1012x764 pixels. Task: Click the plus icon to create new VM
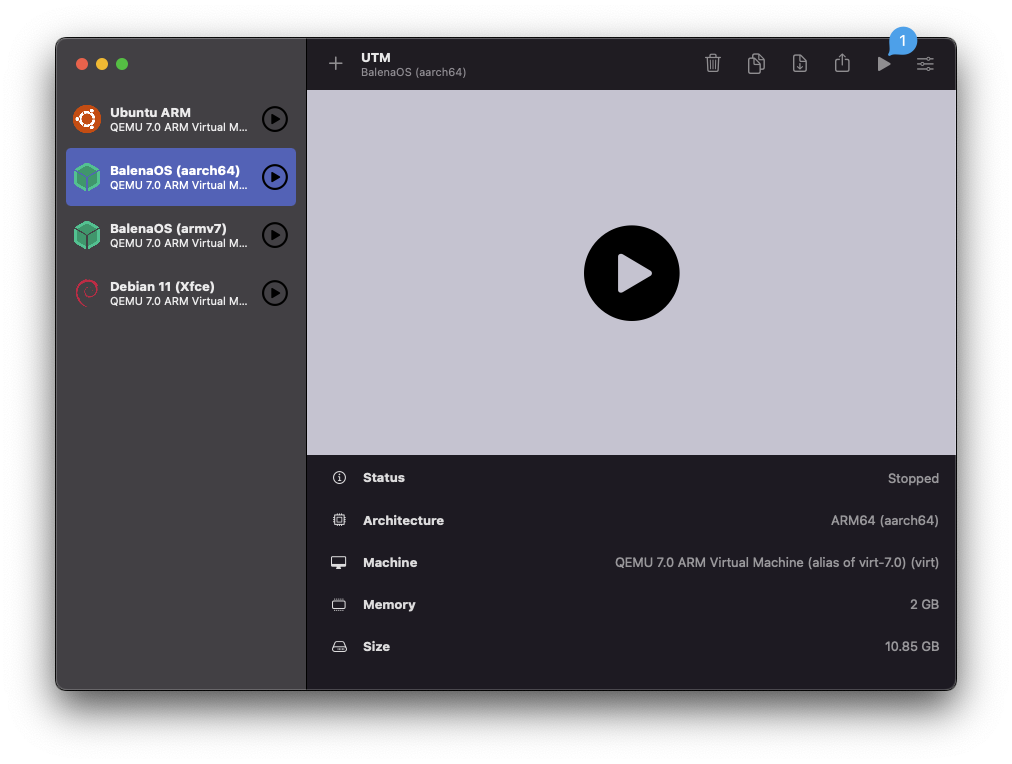click(x=336, y=63)
